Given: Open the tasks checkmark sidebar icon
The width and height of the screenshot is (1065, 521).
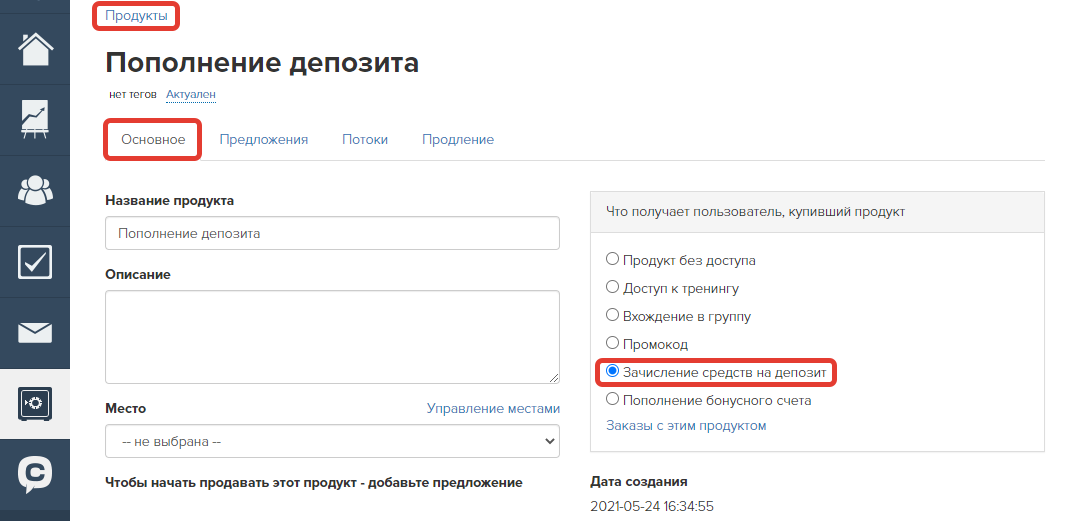Looking at the screenshot, I should point(35,262).
